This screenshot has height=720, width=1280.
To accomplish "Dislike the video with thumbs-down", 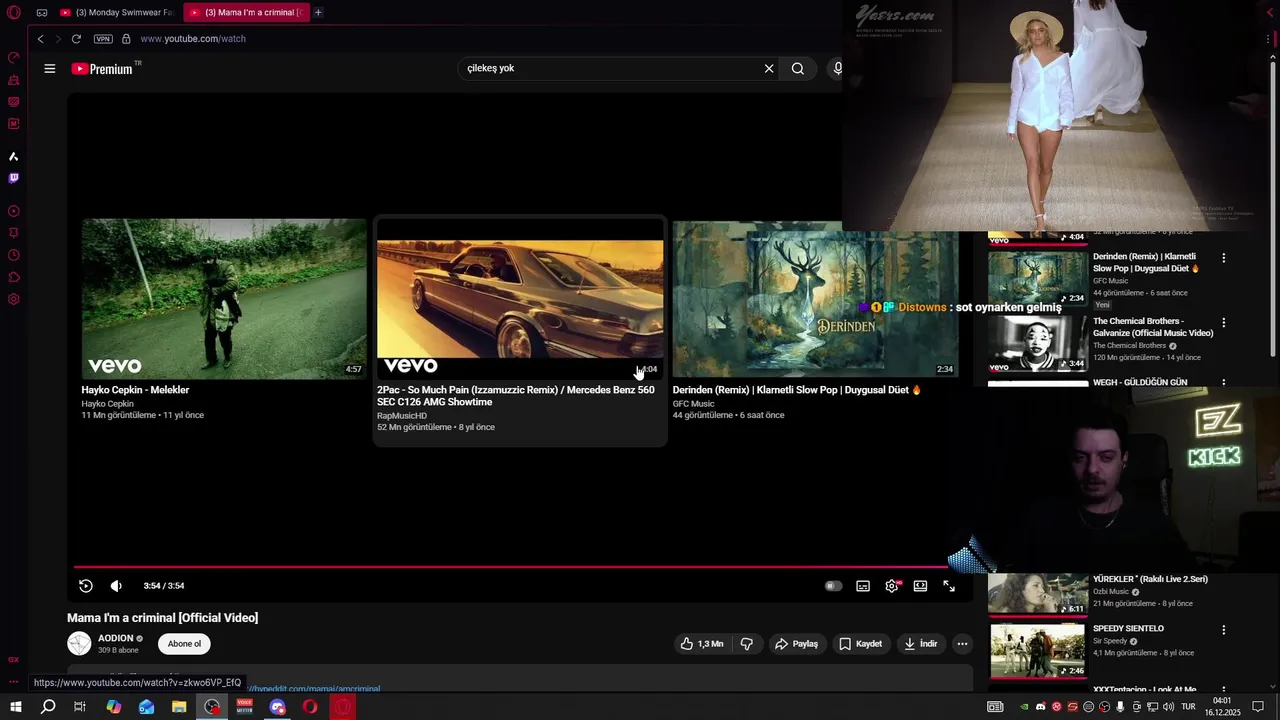I will (747, 644).
